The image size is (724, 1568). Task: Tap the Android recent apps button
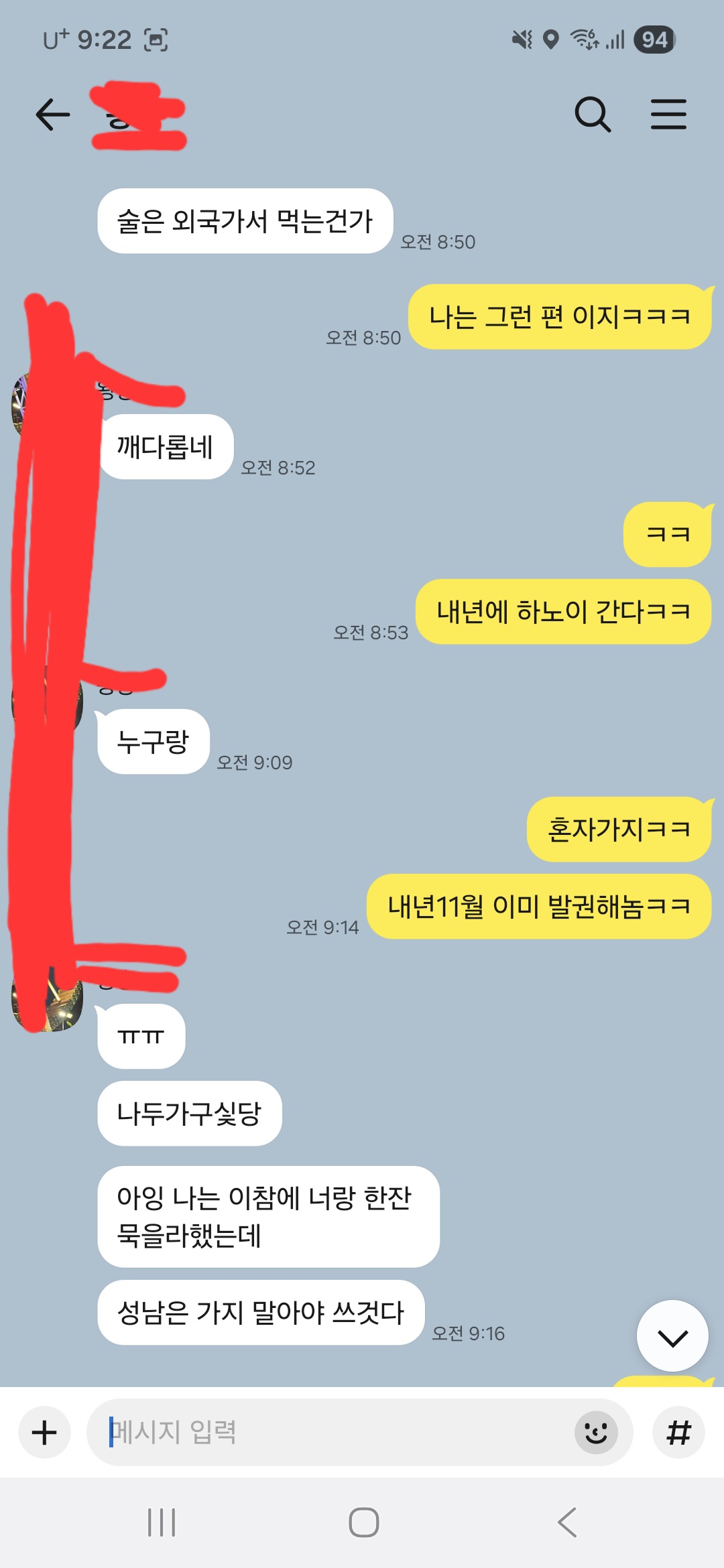pos(162,1522)
